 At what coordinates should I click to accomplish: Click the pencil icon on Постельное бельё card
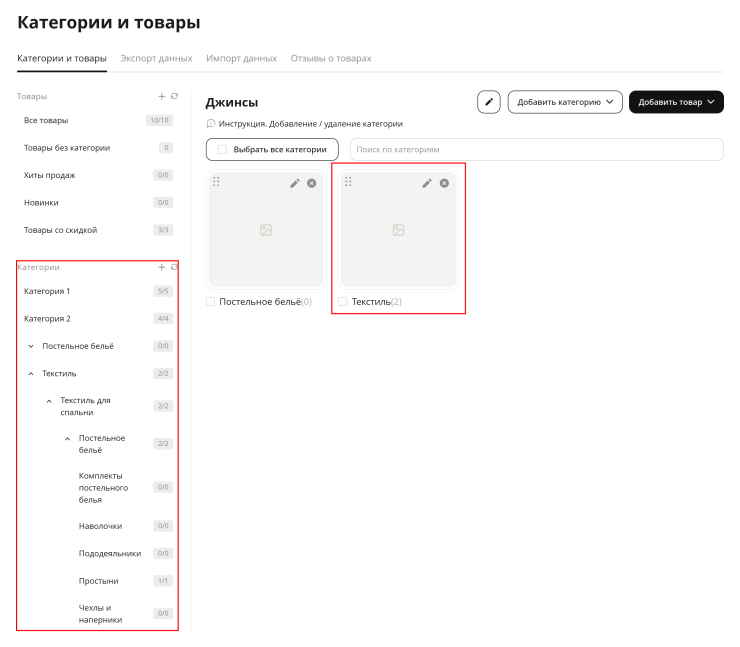coord(294,183)
